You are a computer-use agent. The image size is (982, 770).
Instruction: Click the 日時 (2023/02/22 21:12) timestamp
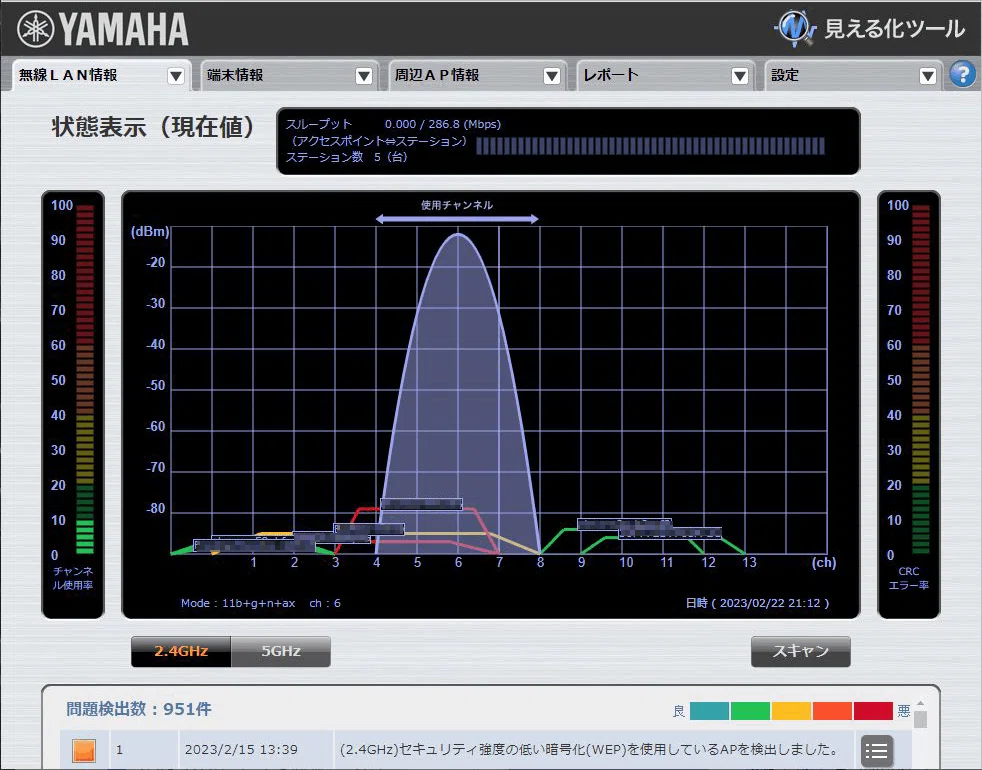(x=757, y=603)
